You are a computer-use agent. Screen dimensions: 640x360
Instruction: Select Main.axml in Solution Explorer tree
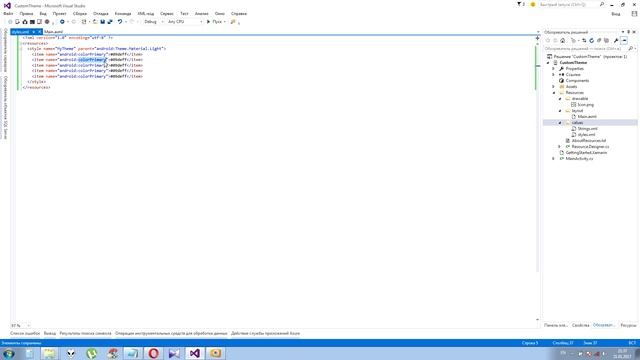pos(587,116)
